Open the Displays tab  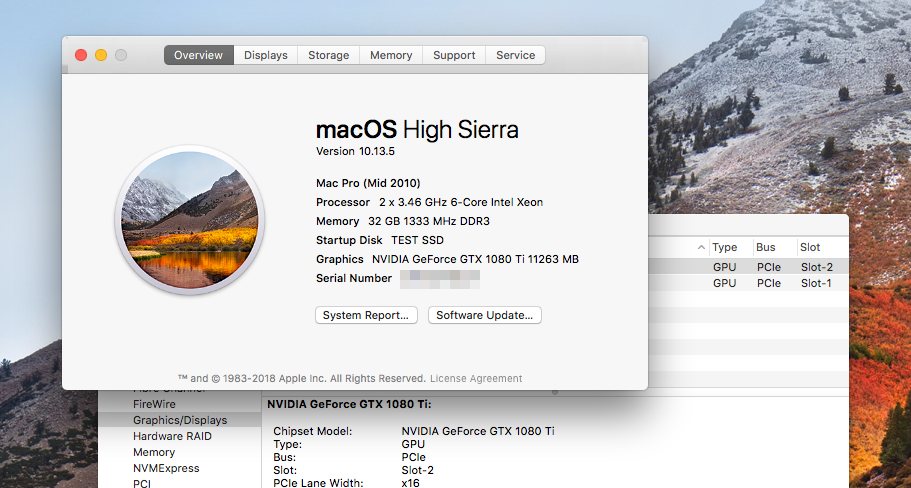[x=266, y=55]
